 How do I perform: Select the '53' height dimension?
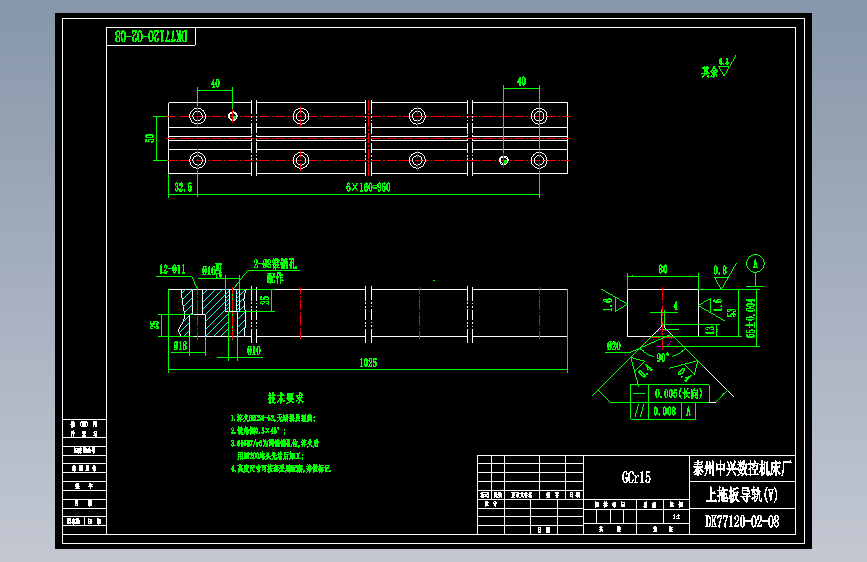(732, 313)
